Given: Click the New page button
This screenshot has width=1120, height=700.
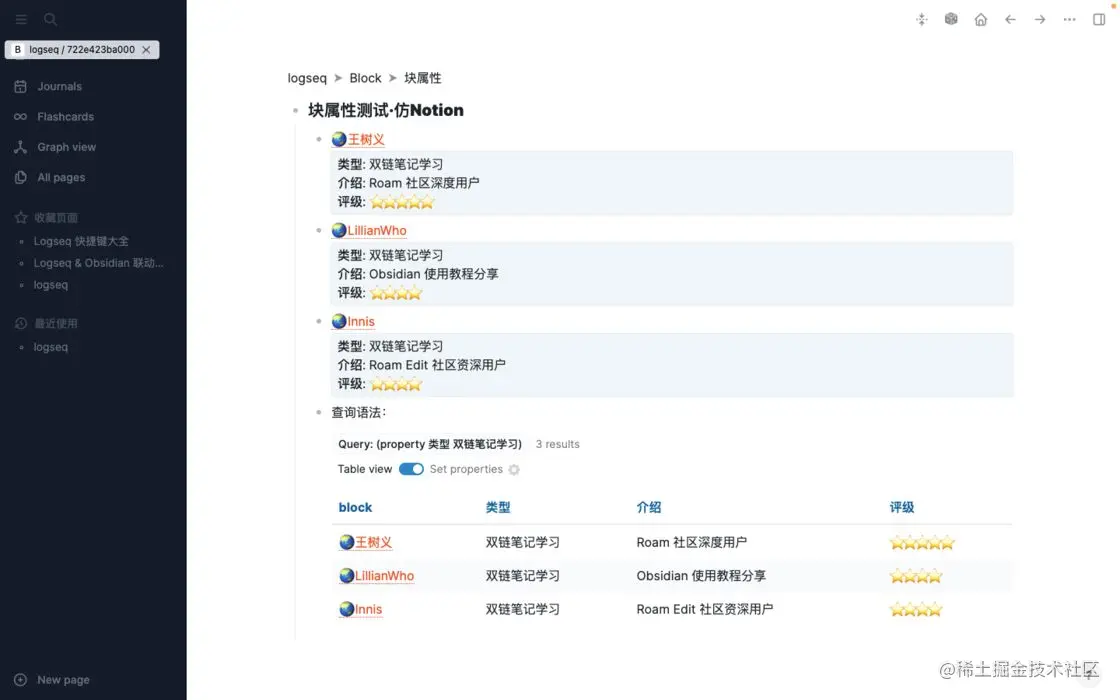Looking at the screenshot, I should (52, 680).
